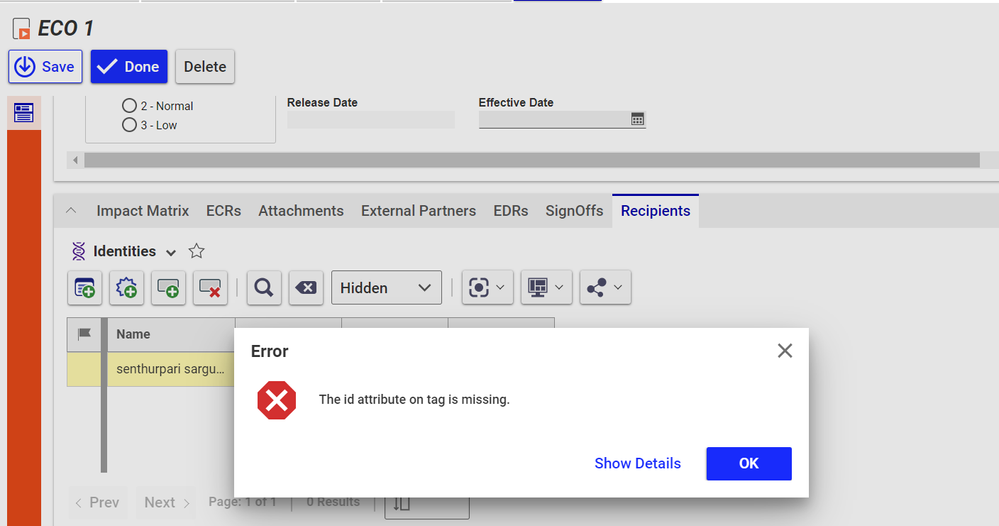Select the 2 - Normal radio button

(129, 106)
